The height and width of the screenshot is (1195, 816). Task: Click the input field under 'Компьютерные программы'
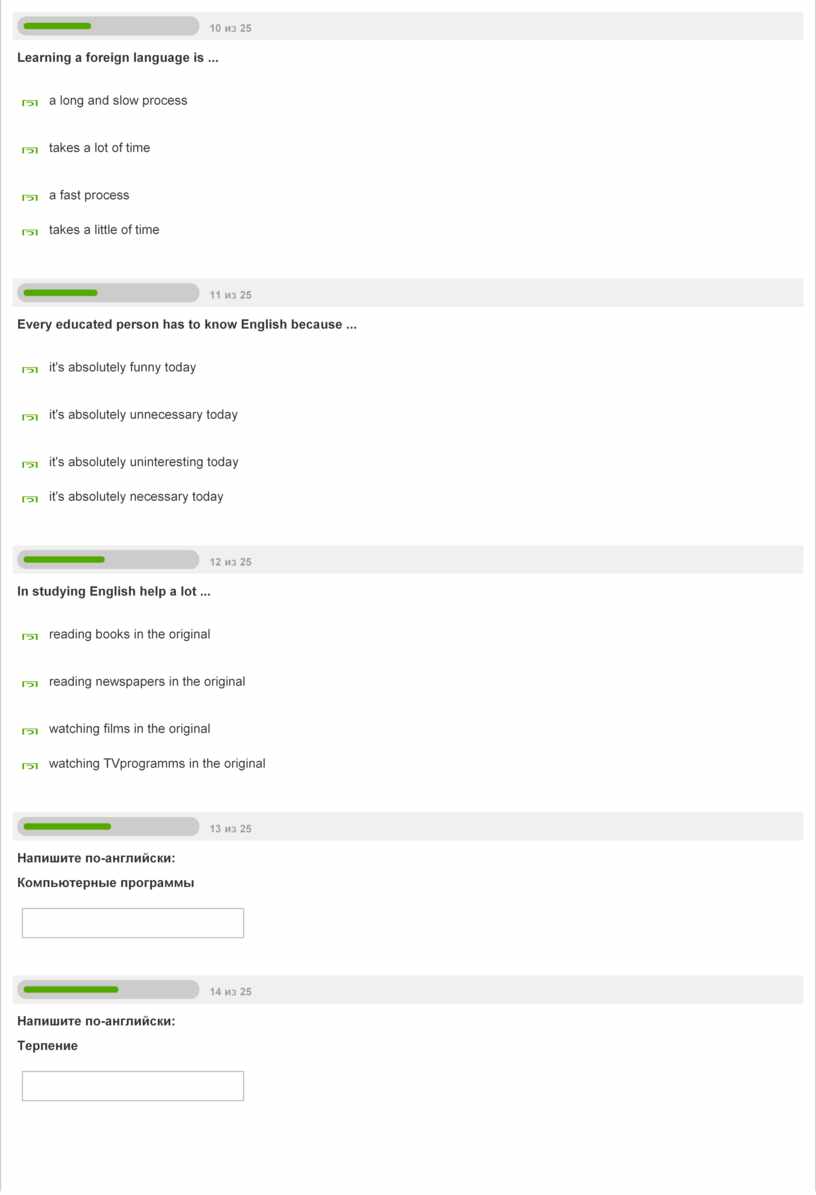pyautogui.click(x=133, y=923)
